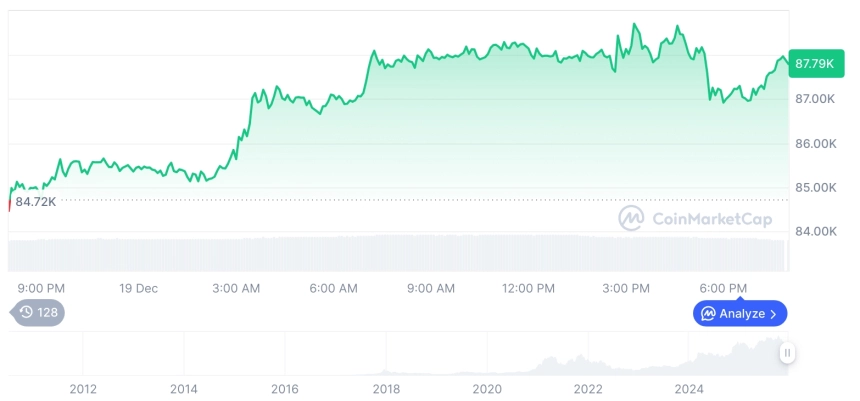The image size is (860, 401).
Task: Click the 84.00K price axis label
Action: coord(815,232)
